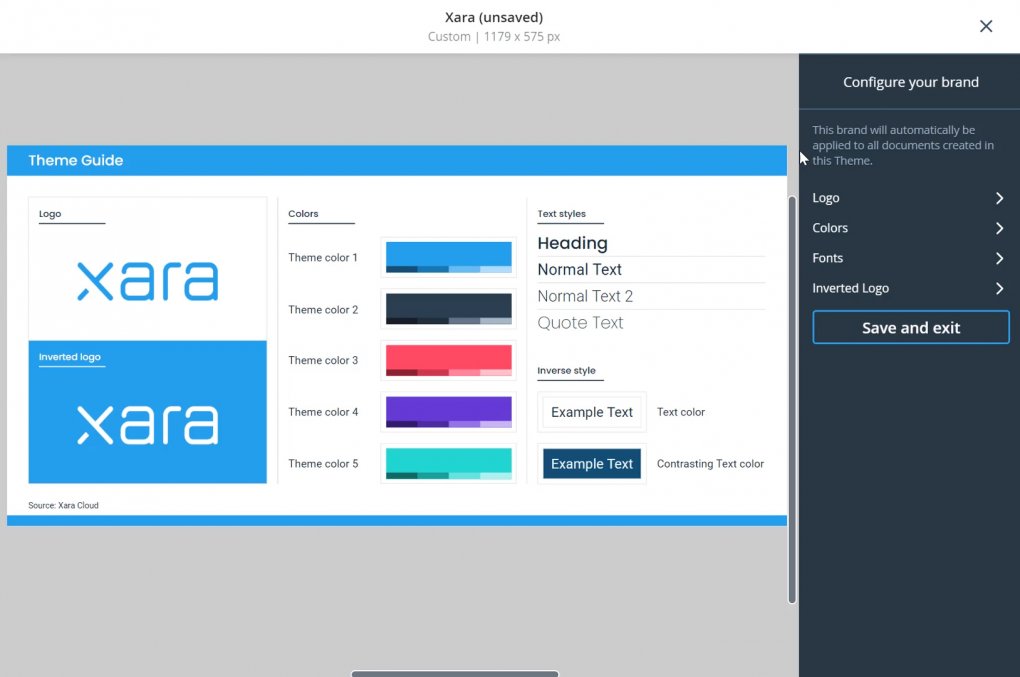Click the vertical scrollbar beside the preview
1020x677 pixels.
792,399
